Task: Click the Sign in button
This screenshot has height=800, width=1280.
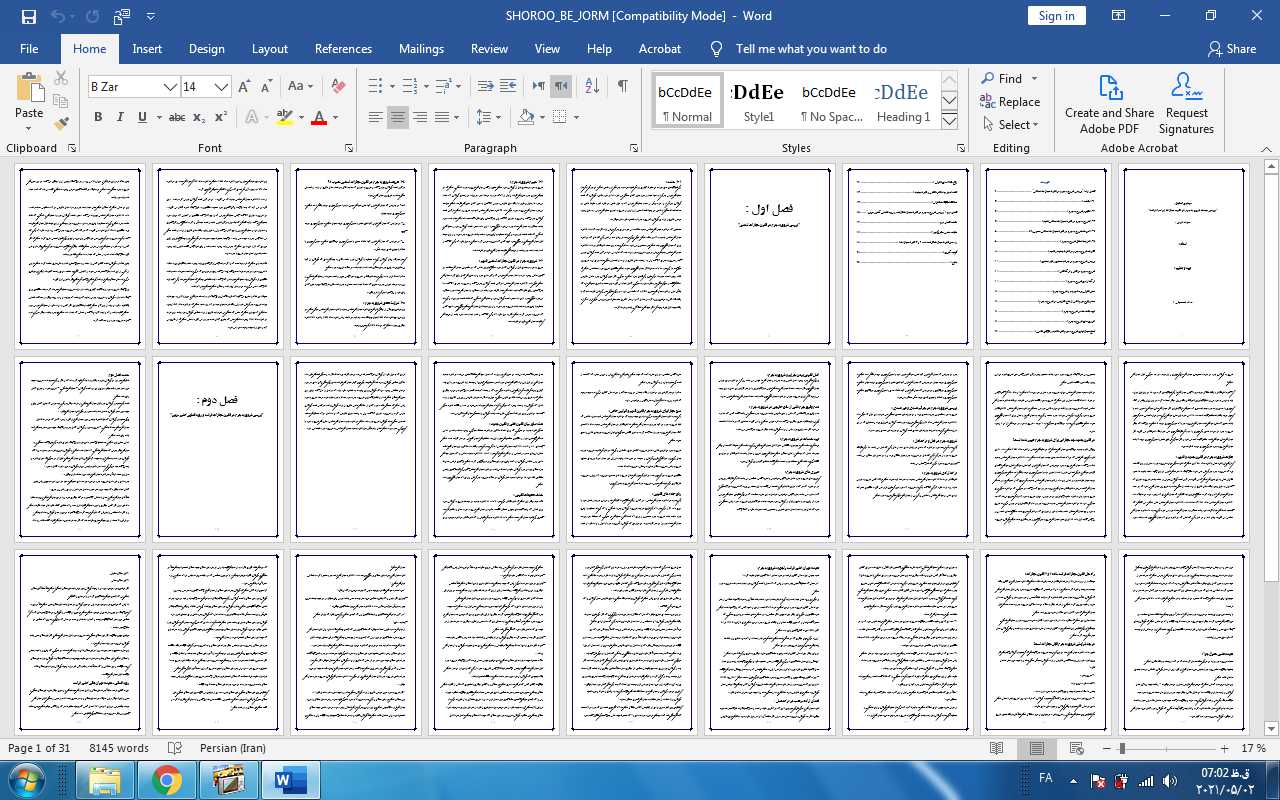Action: click(x=1056, y=16)
